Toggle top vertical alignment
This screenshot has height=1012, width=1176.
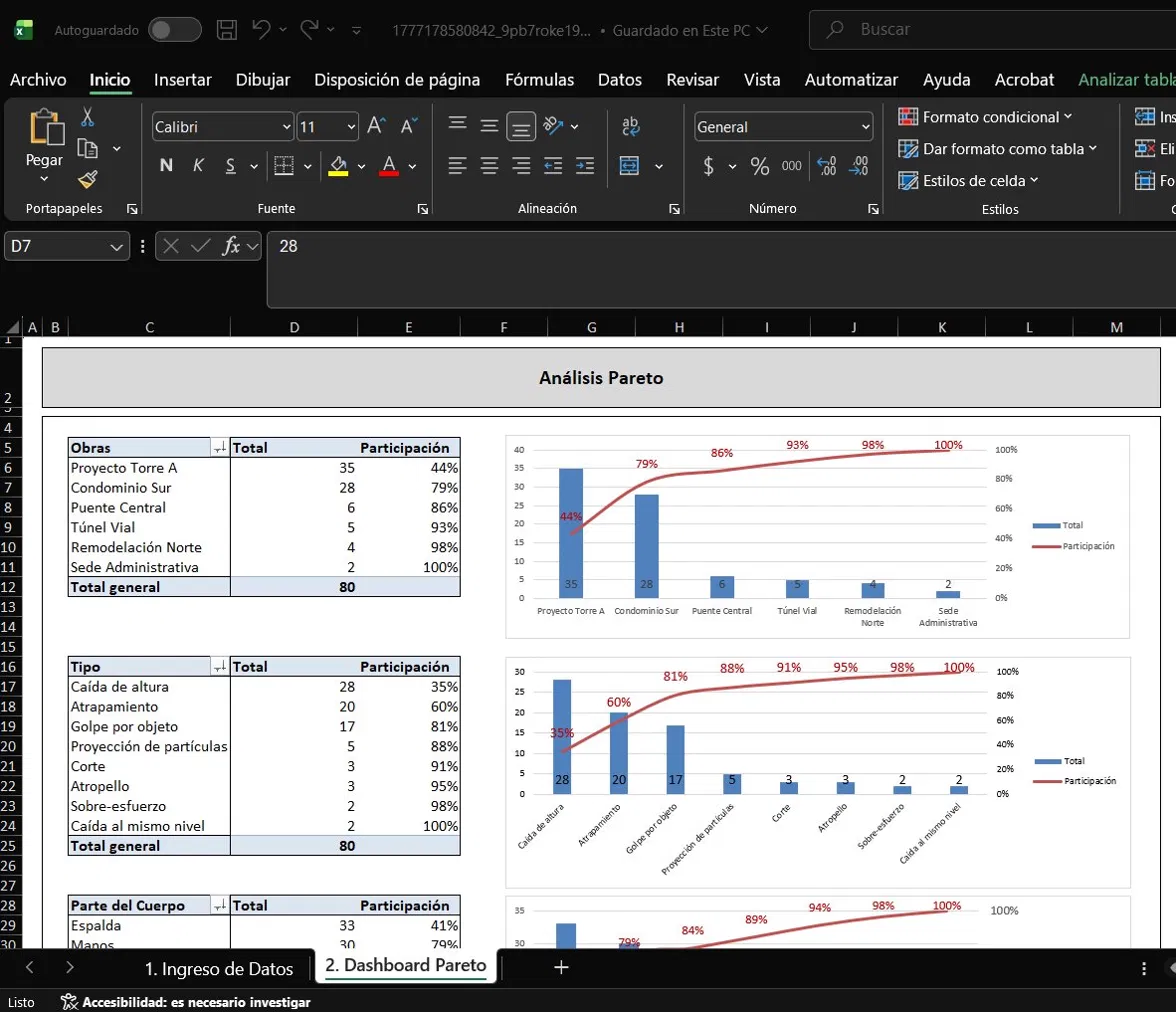458,125
